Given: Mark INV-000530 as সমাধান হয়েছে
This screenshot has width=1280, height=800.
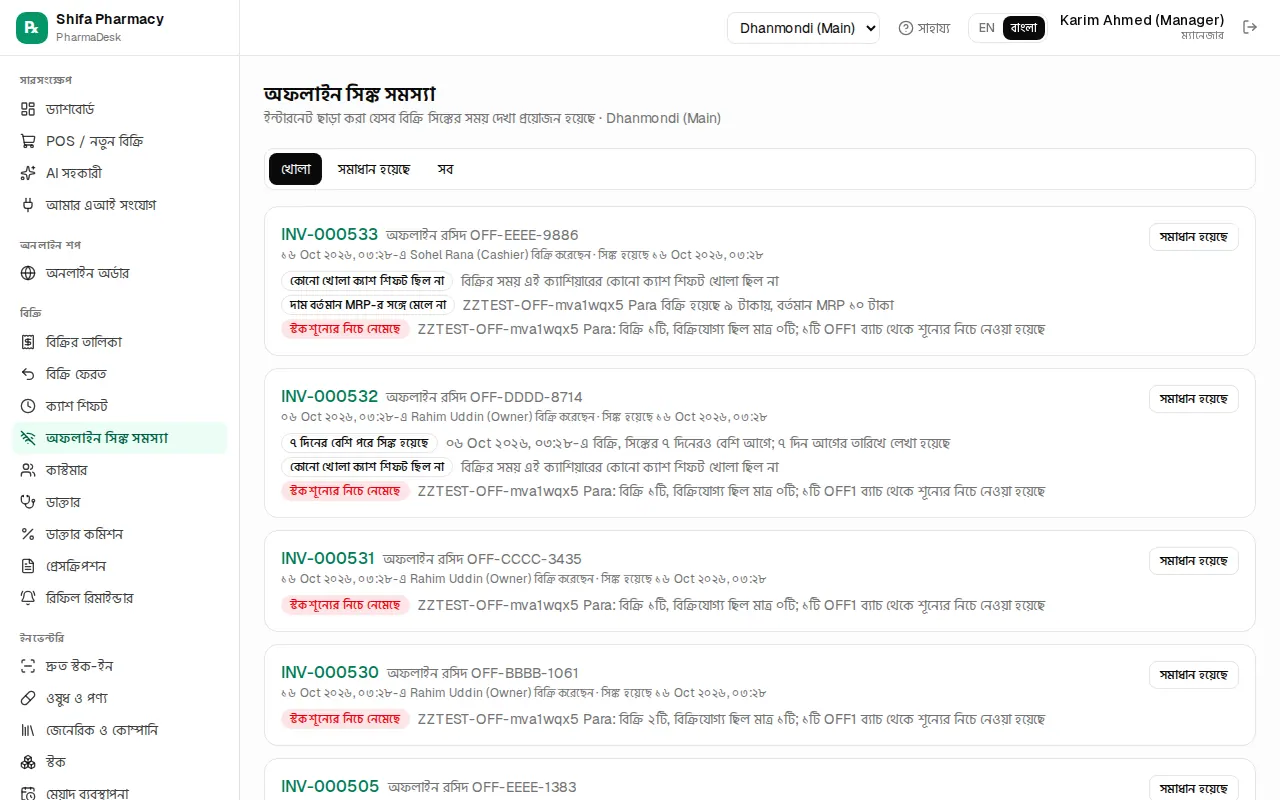Looking at the screenshot, I should 1194,675.
